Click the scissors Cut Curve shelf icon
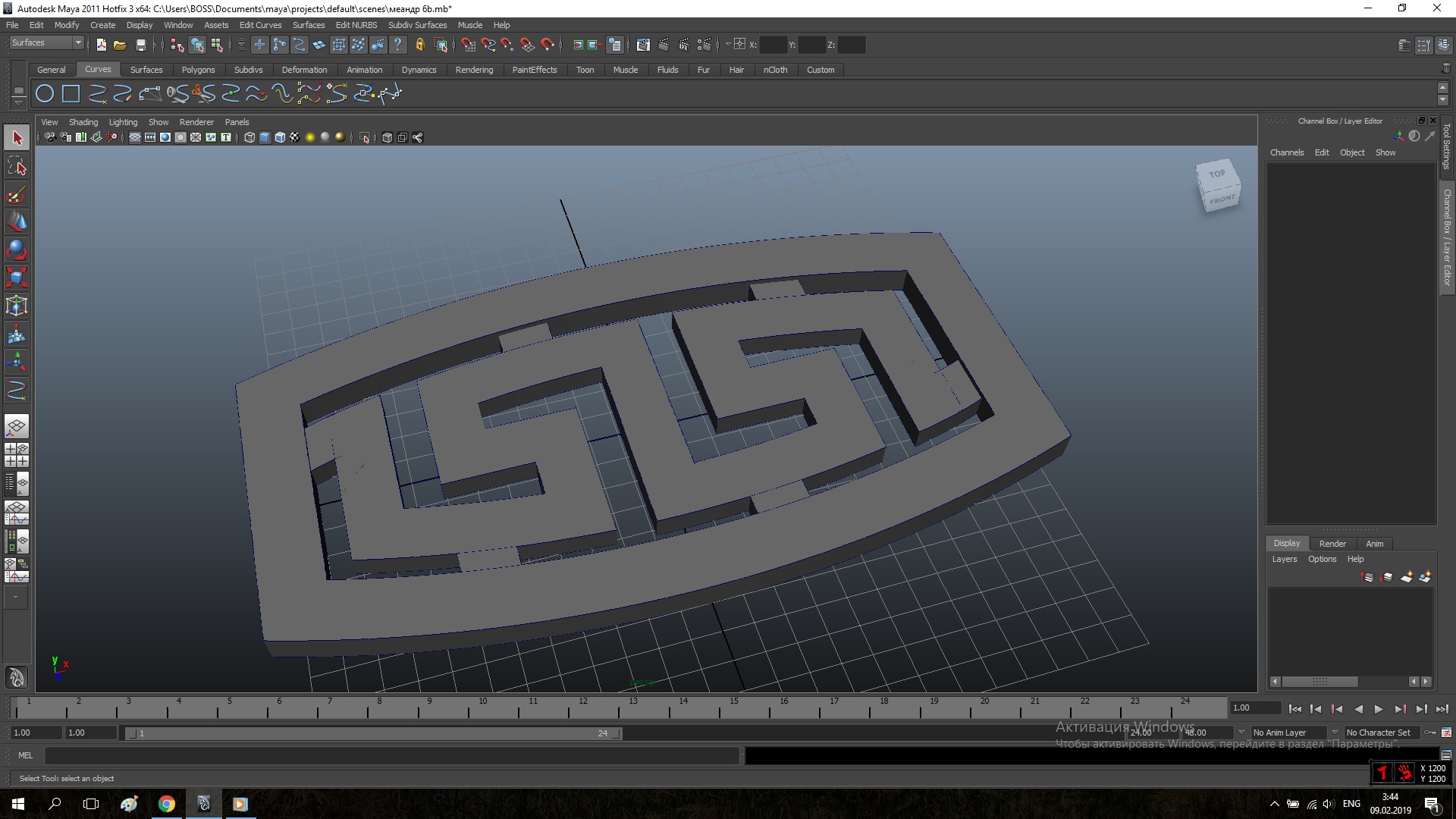This screenshot has height=819, width=1456. tap(203, 94)
